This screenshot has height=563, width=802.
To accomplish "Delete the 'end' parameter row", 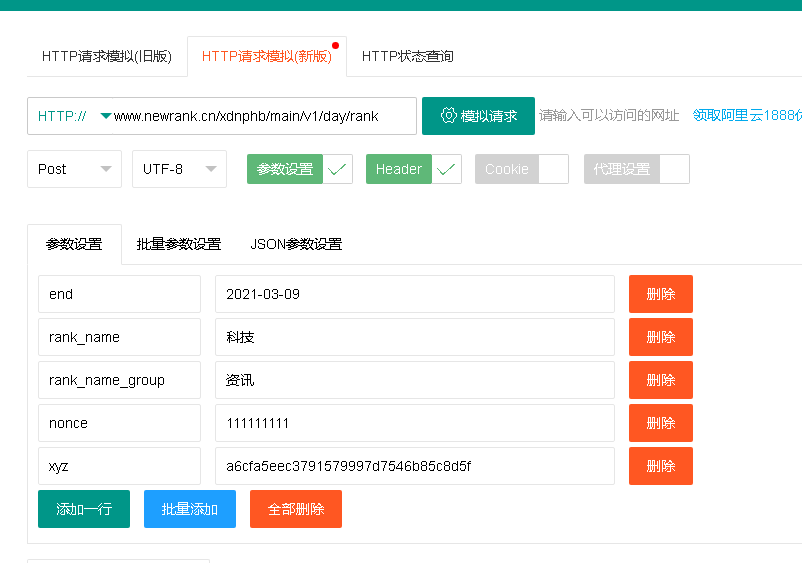I will (x=661, y=294).
